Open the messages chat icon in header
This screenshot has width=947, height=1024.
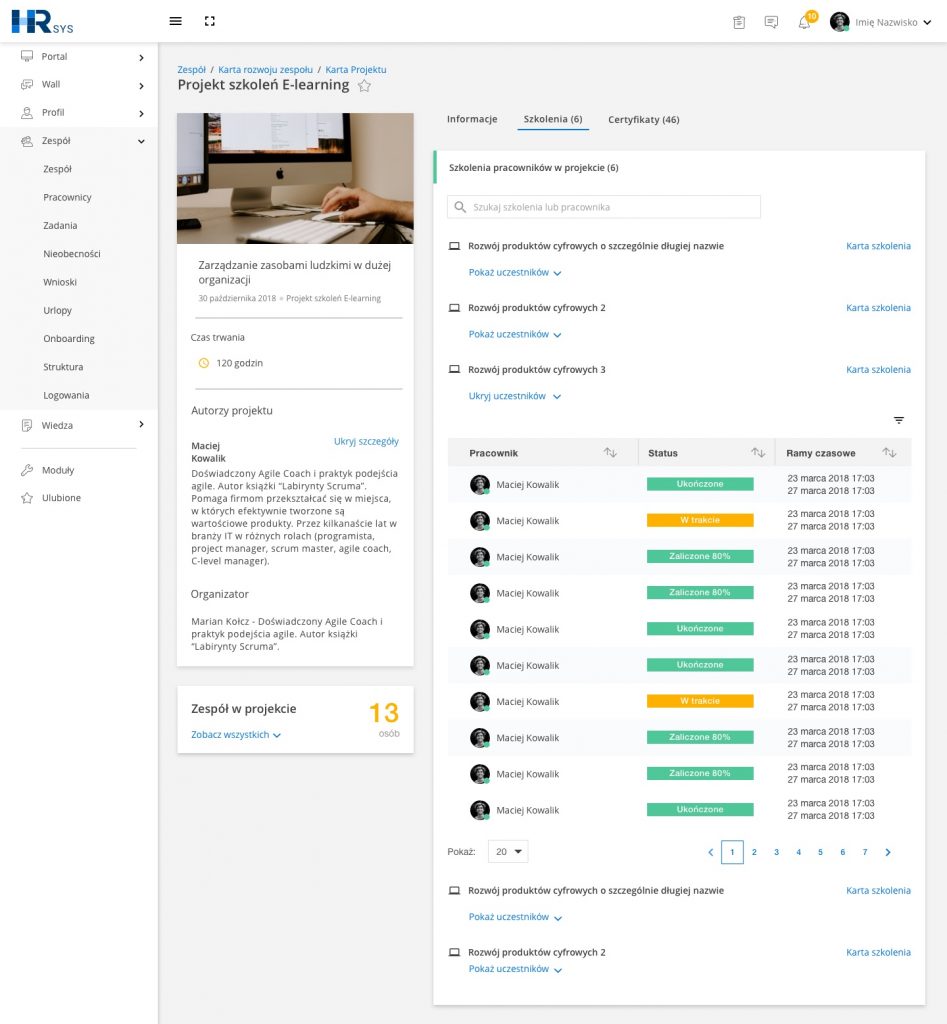click(771, 22)
